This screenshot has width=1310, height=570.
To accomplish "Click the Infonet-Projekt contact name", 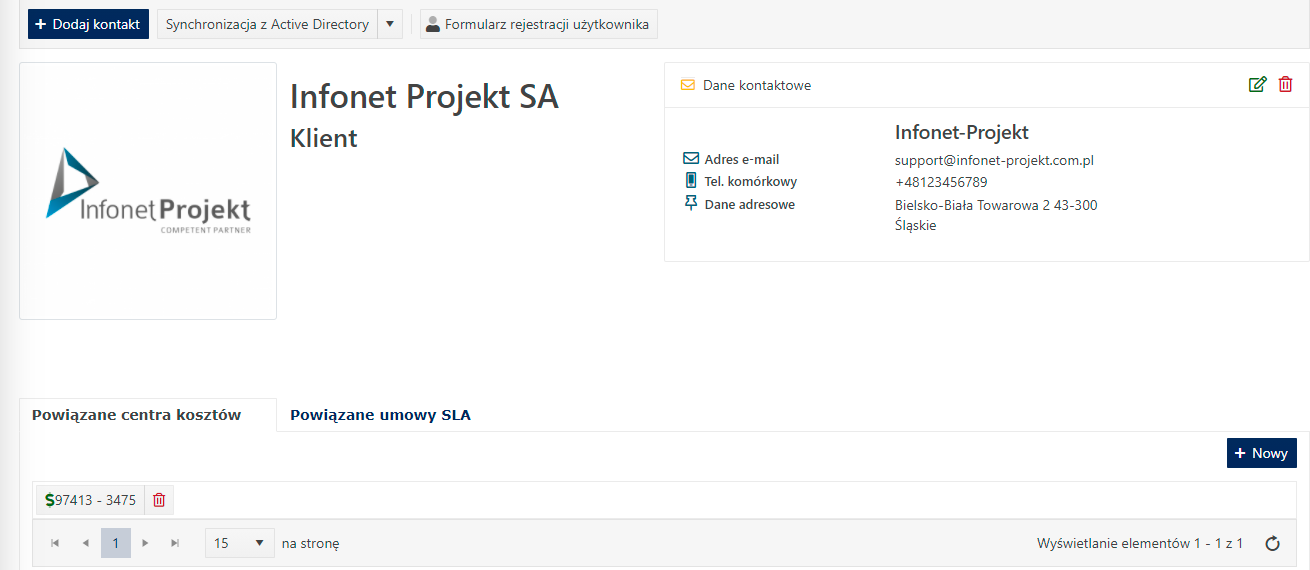I will [962, 132].
